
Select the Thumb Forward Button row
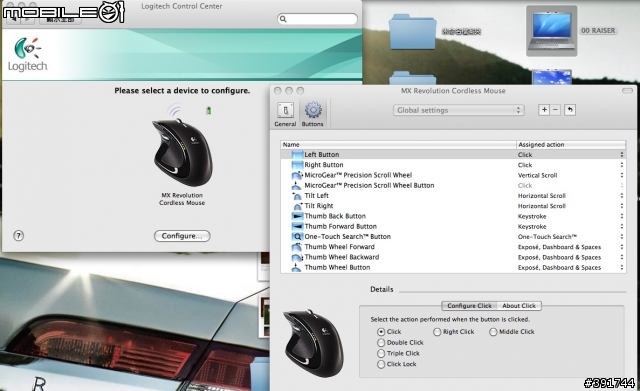(453, 226)
